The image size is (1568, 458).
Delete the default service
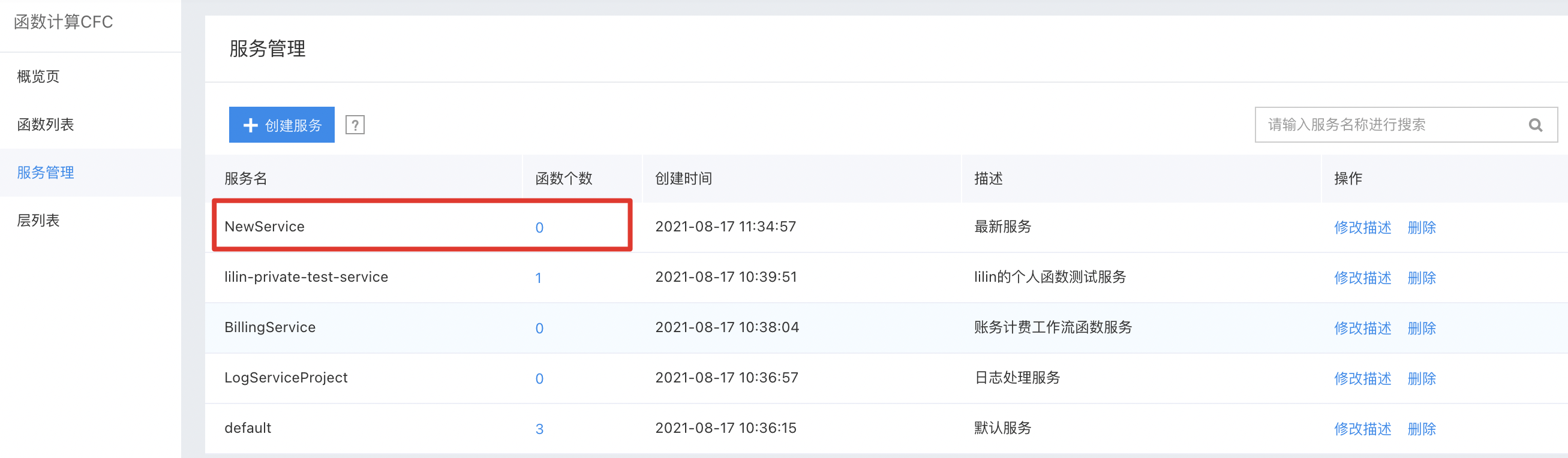tap(1421, 429)
